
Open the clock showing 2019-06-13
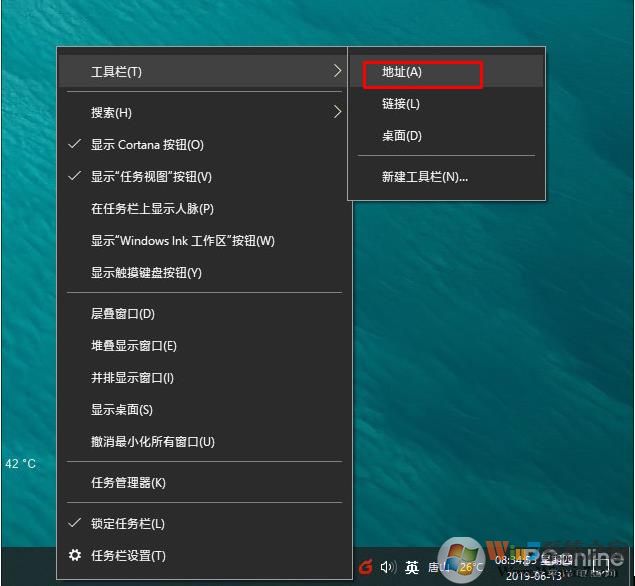point(534,567)
